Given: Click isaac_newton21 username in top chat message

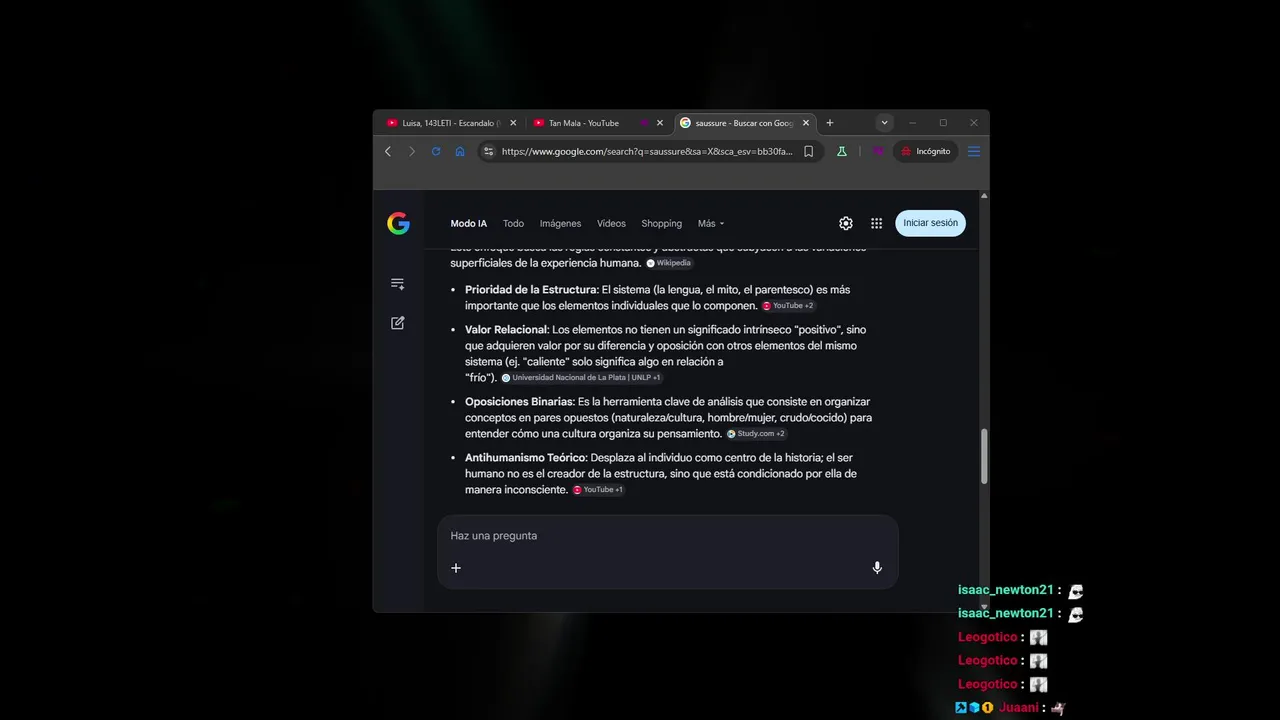Looking at the screenshot, I should point(1005,590).
